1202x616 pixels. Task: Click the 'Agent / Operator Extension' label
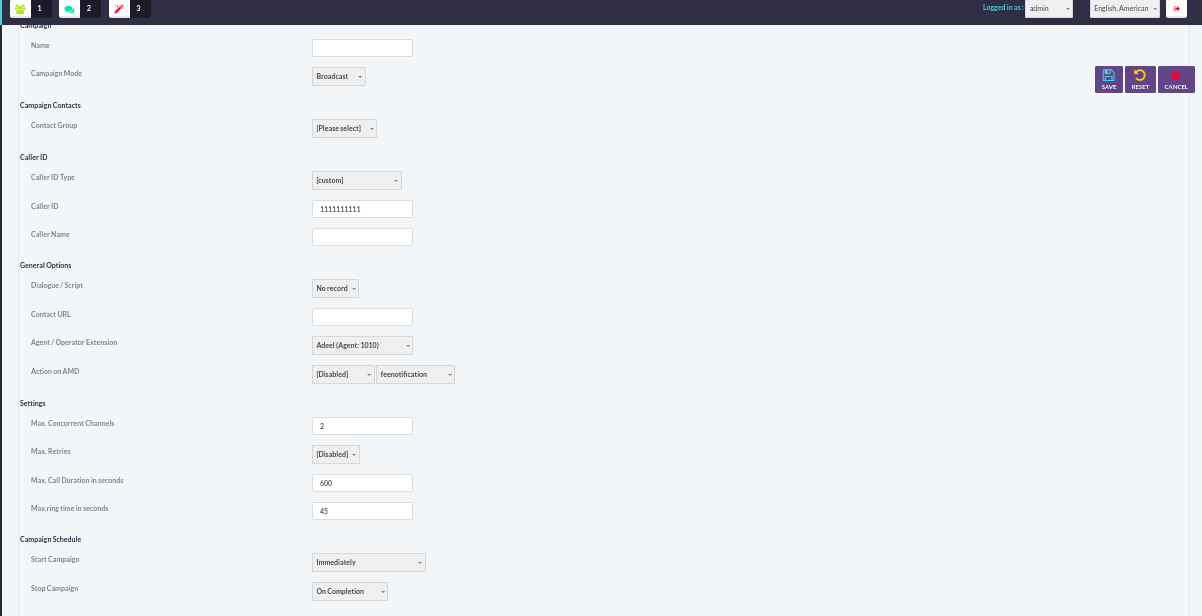pyautogui.click(x=74, y=342)
